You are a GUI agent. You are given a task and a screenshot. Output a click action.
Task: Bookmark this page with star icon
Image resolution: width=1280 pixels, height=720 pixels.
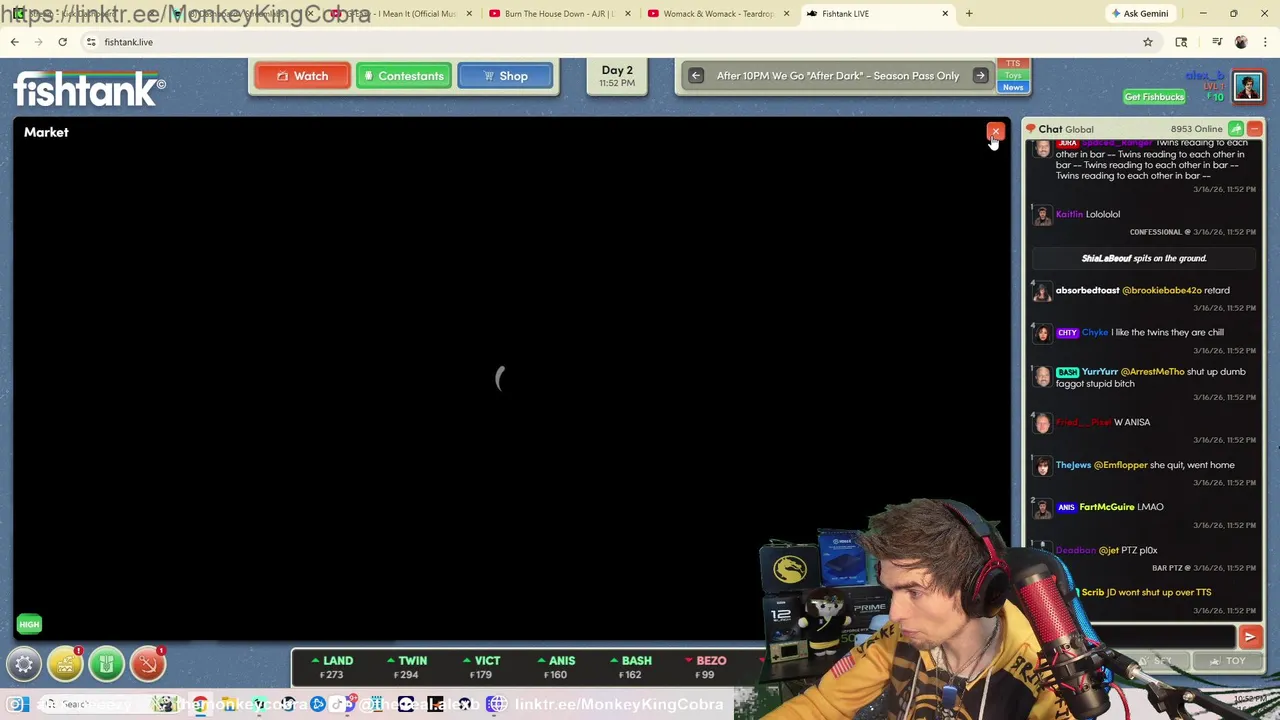click(1148, 42)
